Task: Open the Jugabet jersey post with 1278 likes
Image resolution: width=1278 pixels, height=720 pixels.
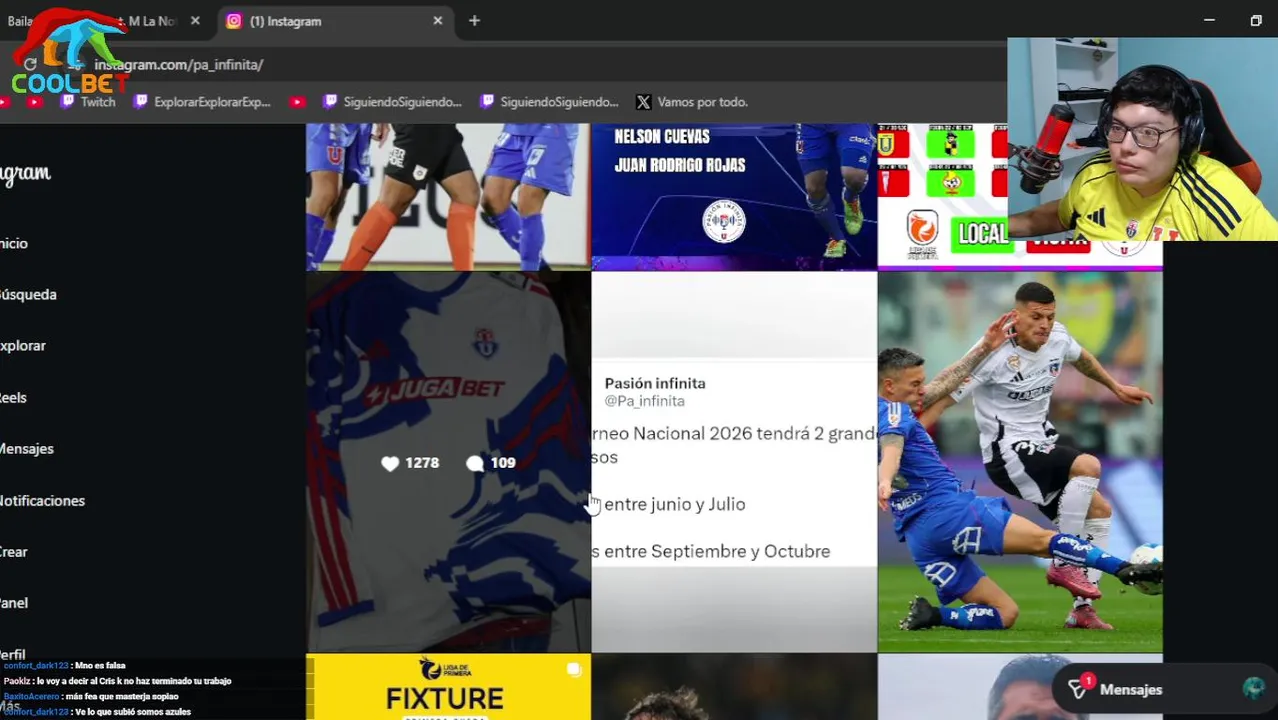Action: coord(448,462)
